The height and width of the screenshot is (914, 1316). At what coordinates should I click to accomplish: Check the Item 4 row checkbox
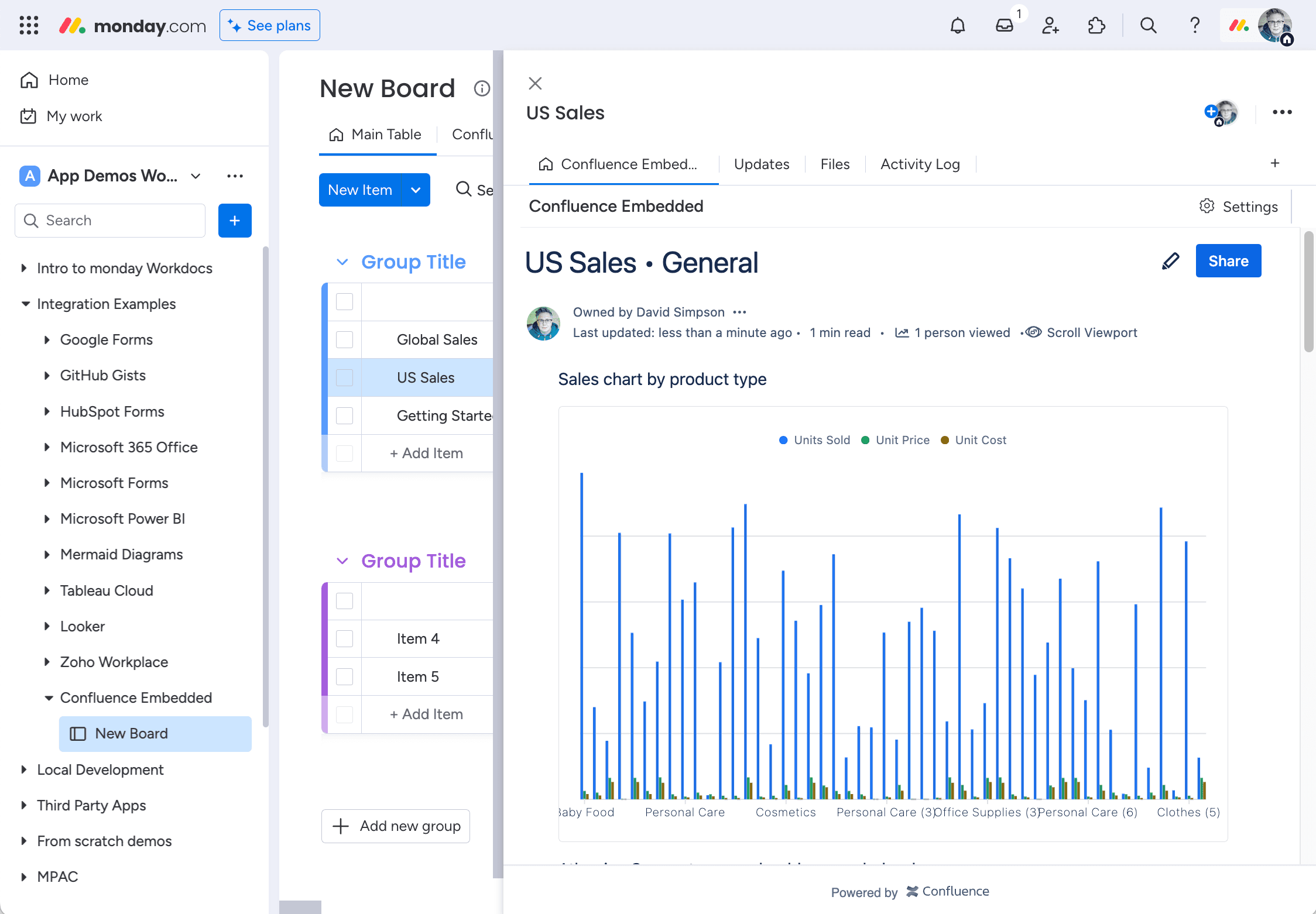344,638
